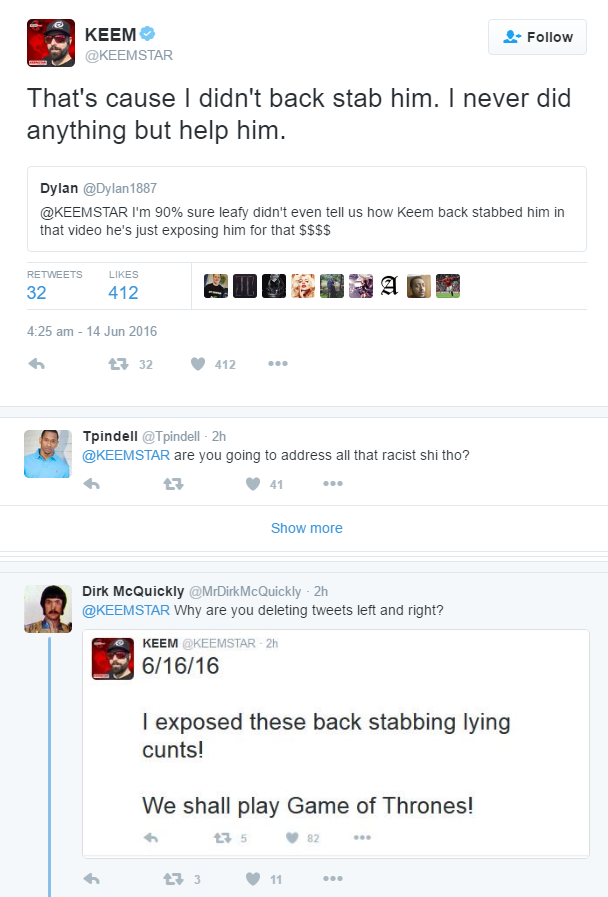Screen dimensions: 608x897
Task: Open the @Dylan1887 quoted tweet
Action: coord(307,209)
